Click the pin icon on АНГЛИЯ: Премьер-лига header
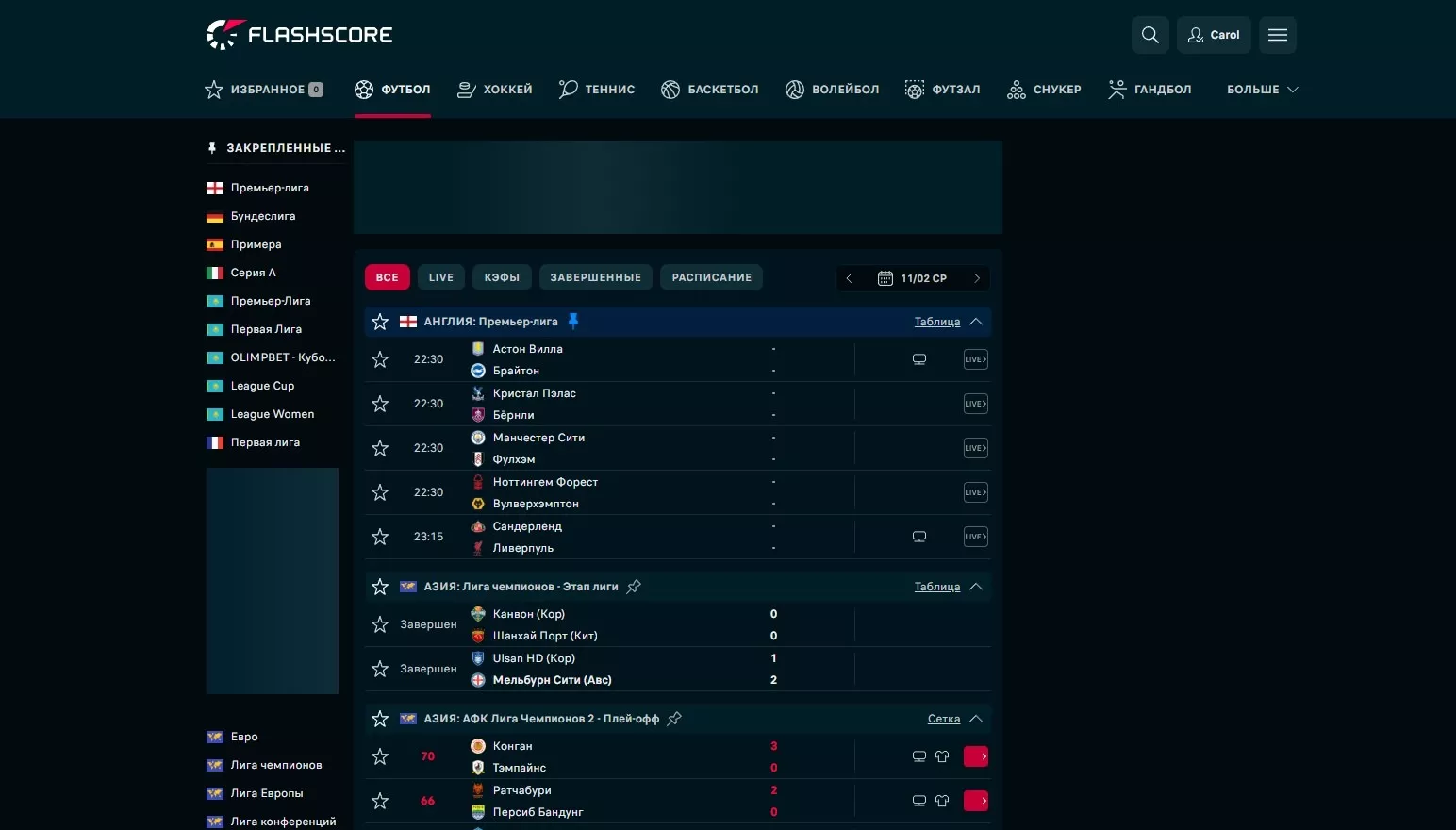This screenshot has width=1456, height=830. tap(573, 321)
